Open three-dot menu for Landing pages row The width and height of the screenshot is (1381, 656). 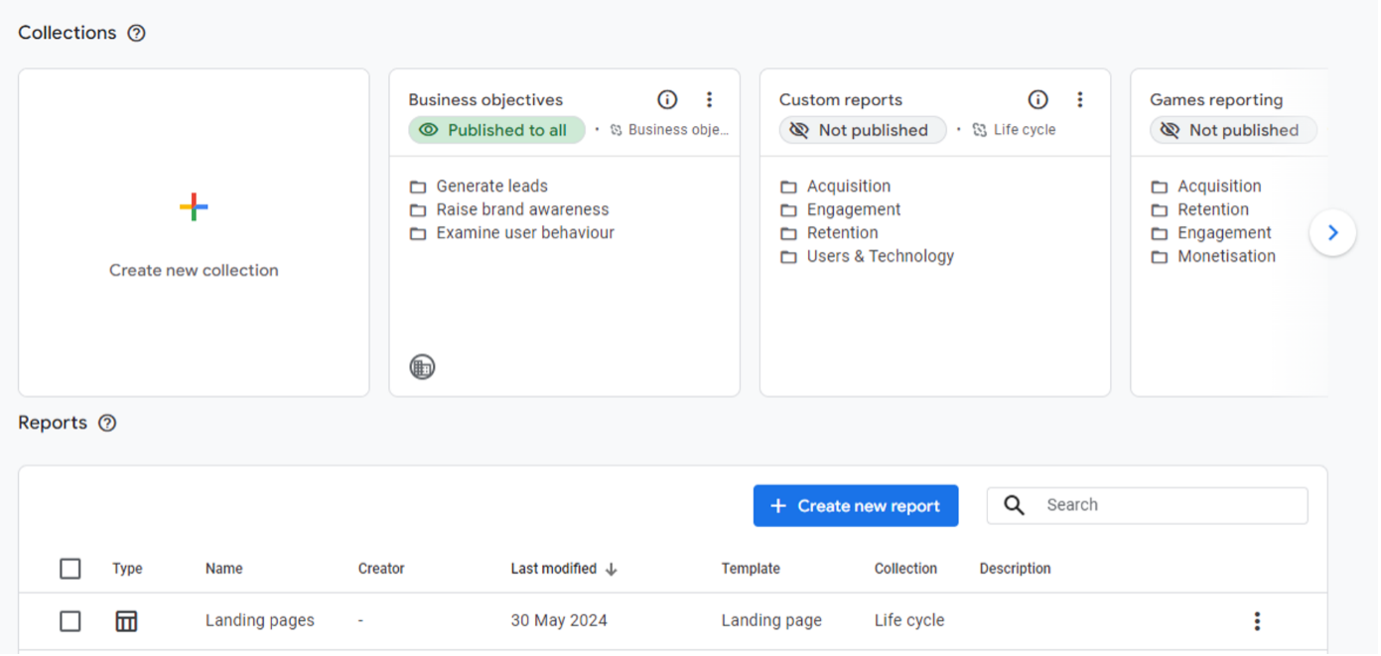(1257, 621)
